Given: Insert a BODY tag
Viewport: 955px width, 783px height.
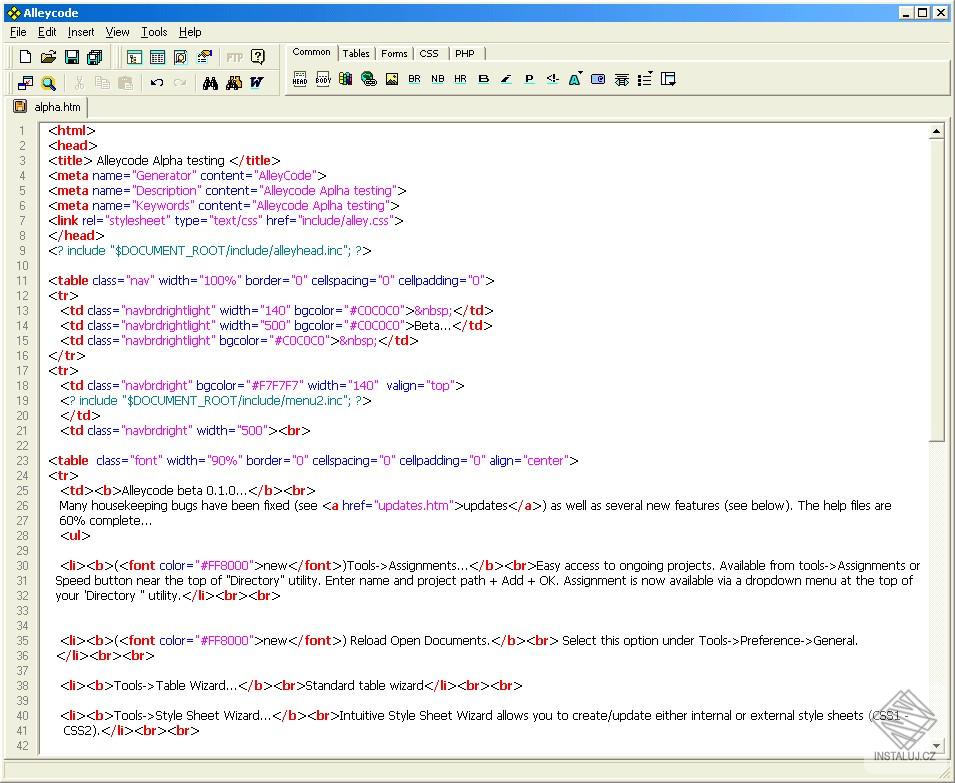Looking at the screenshot, I should click(x=322, y=78).
